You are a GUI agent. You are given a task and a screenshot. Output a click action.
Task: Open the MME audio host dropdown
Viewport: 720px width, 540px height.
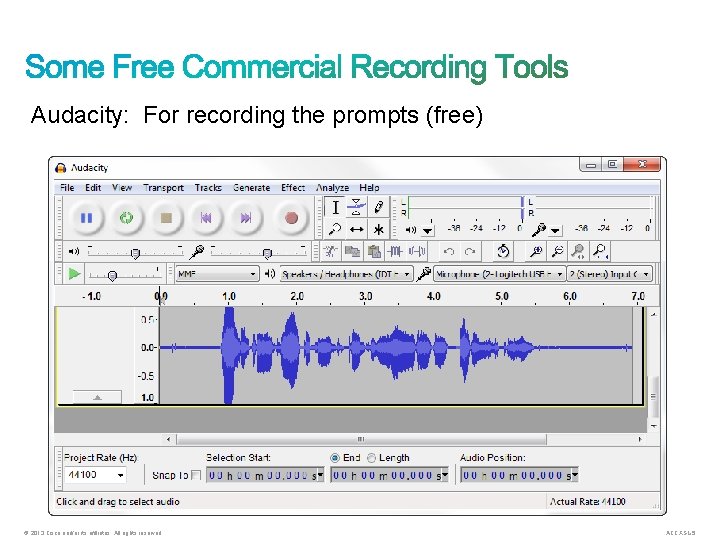point(217,274)
